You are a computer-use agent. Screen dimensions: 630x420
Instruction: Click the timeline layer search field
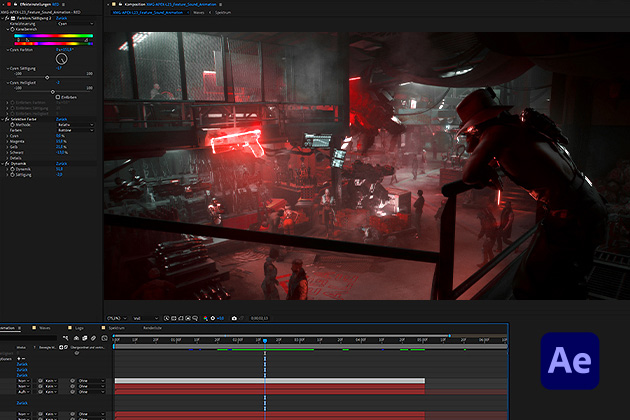[28, 338]
